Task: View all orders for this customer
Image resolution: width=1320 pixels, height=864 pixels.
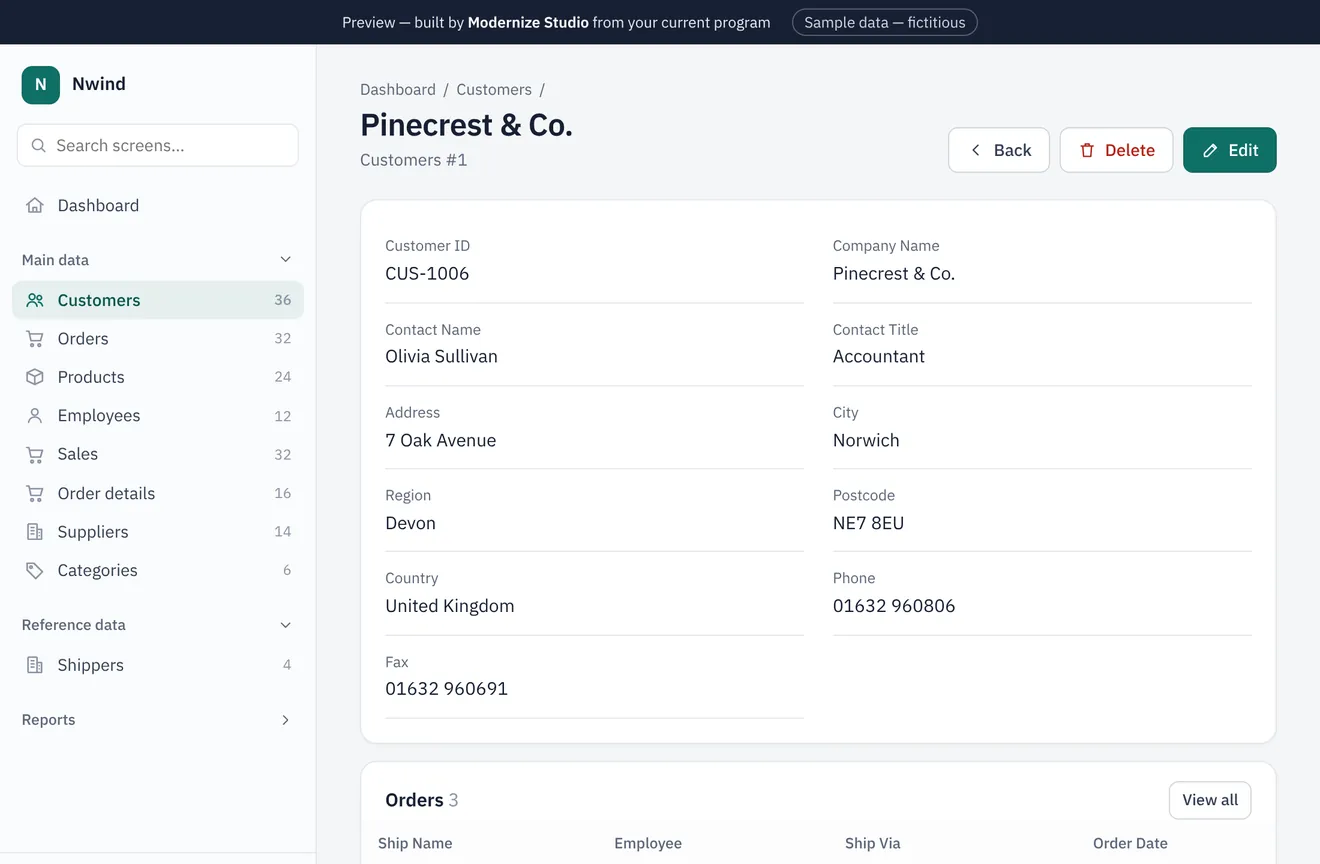Action: [x=1210, y=800]
